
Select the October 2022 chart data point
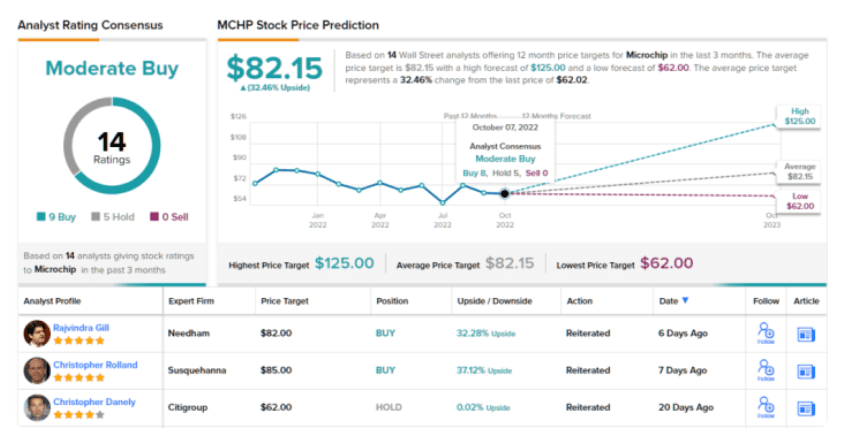505,193
